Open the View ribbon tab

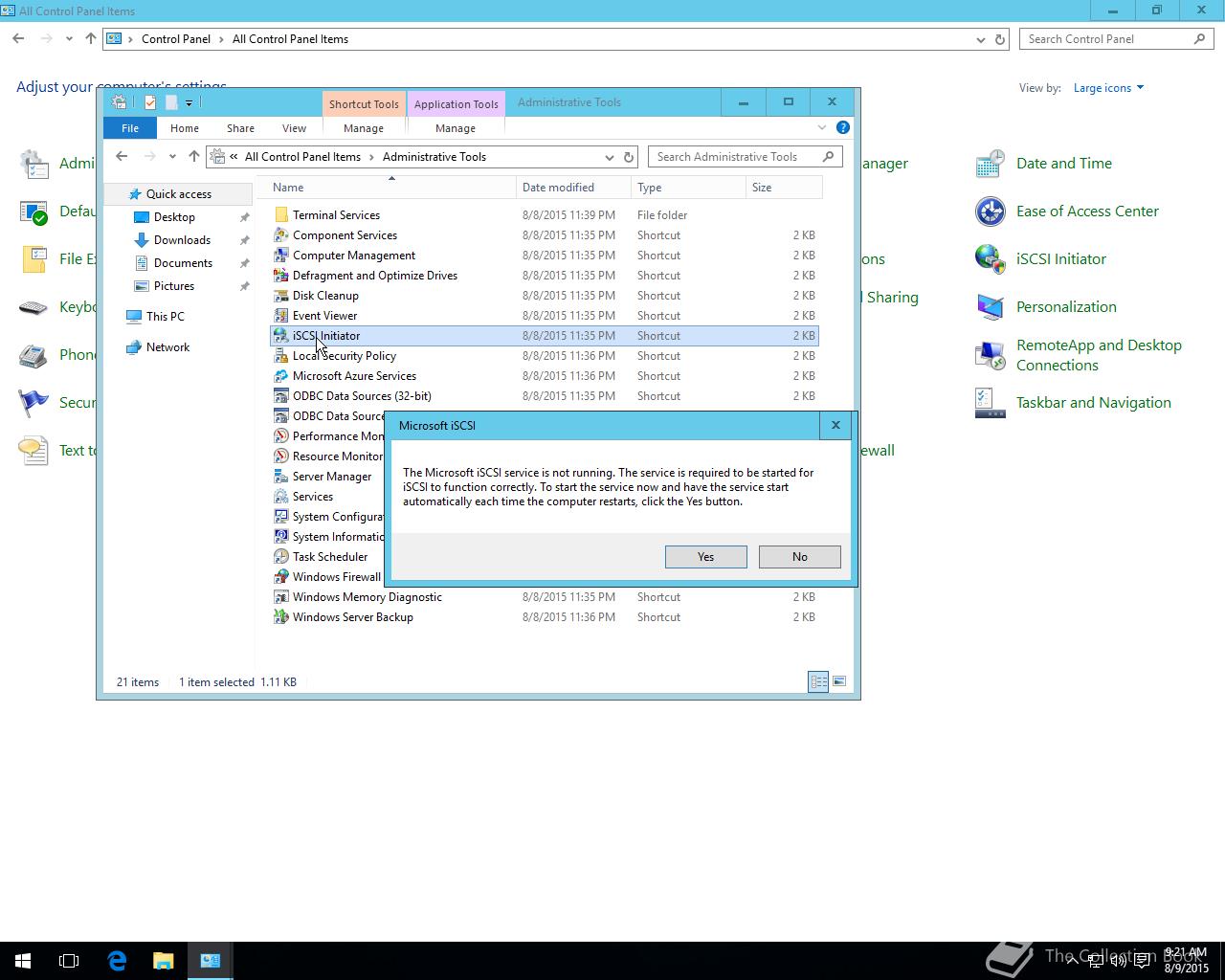[294, 128]
